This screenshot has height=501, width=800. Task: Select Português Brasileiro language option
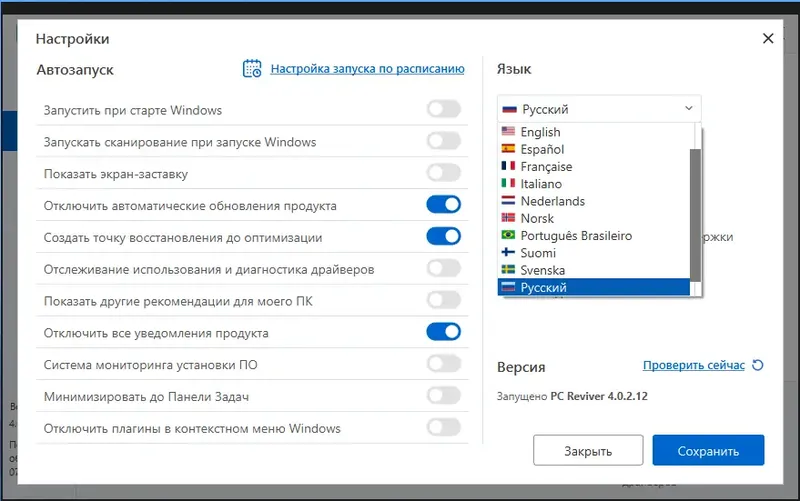pos(594,235)
